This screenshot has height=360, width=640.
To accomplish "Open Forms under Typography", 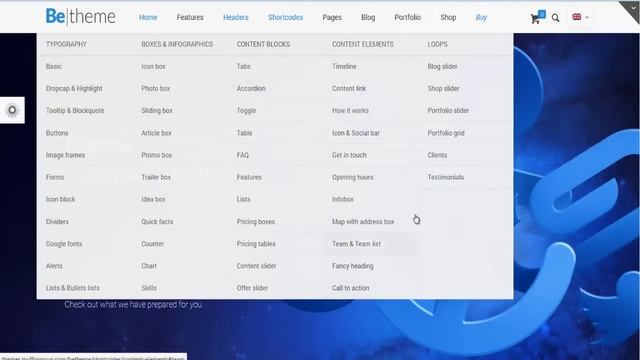I will coord(55,177).
